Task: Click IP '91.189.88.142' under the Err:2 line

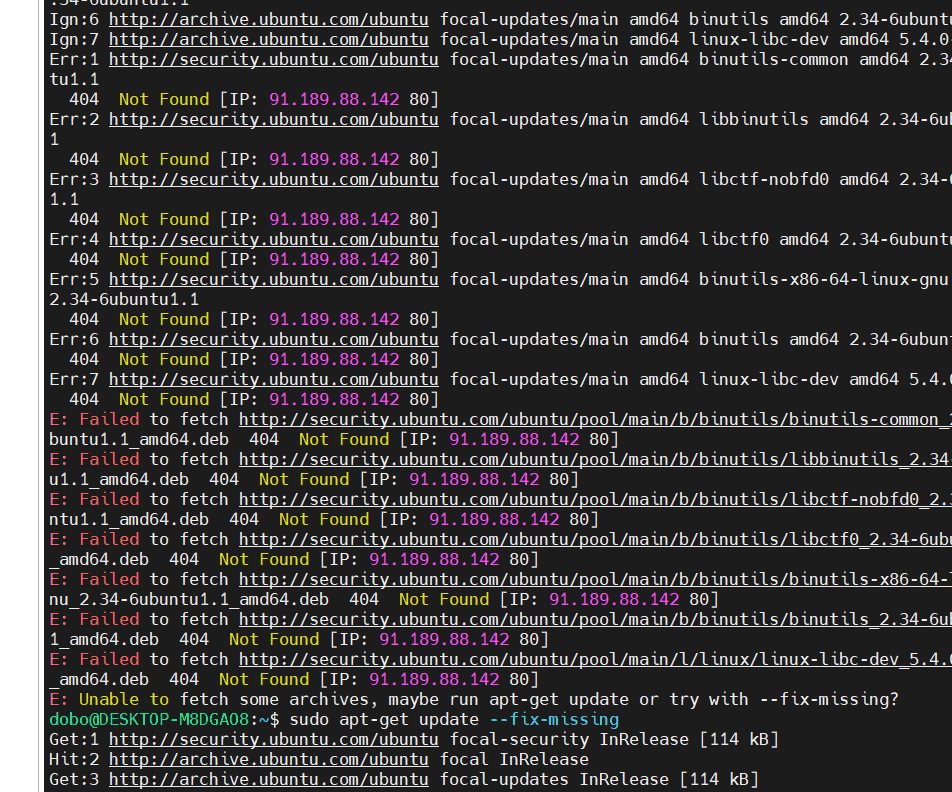Action: [334, 160]
